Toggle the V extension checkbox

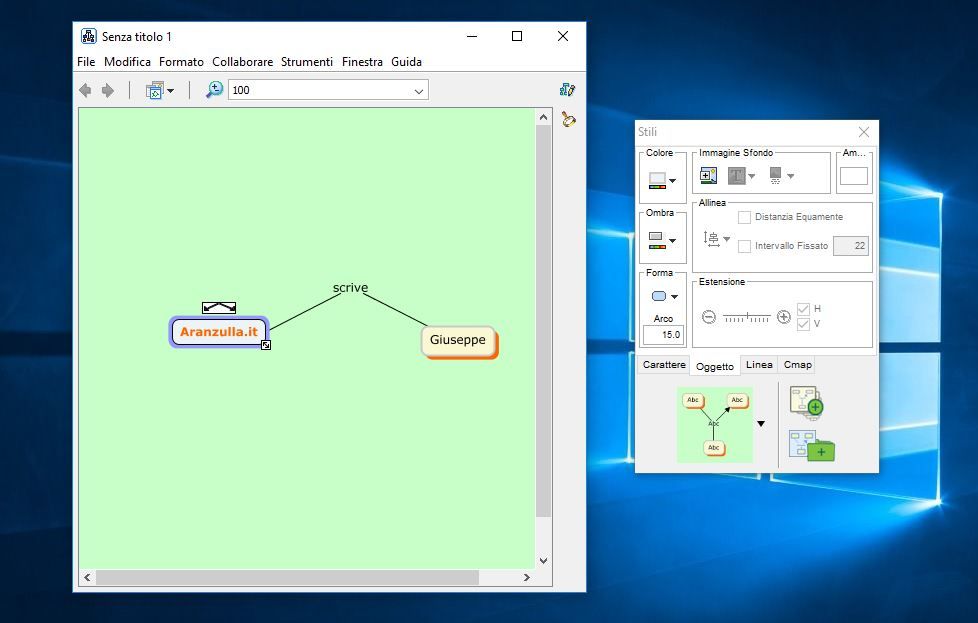coord(803,324)
